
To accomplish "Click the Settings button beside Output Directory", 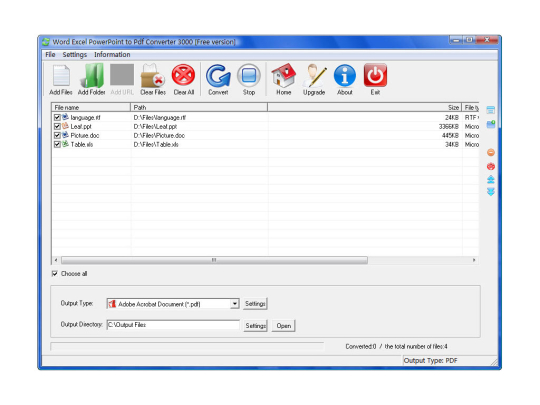I will tap(256, 325).
